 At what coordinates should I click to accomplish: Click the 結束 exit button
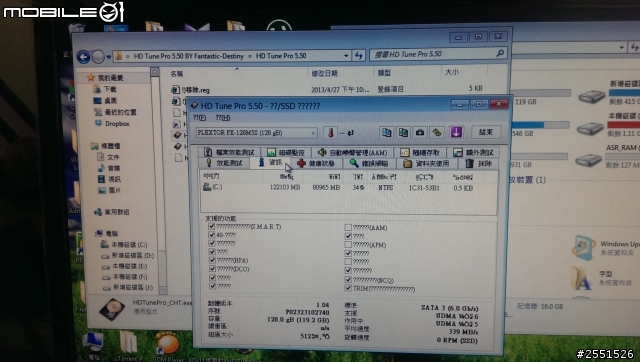pos(486,132)
